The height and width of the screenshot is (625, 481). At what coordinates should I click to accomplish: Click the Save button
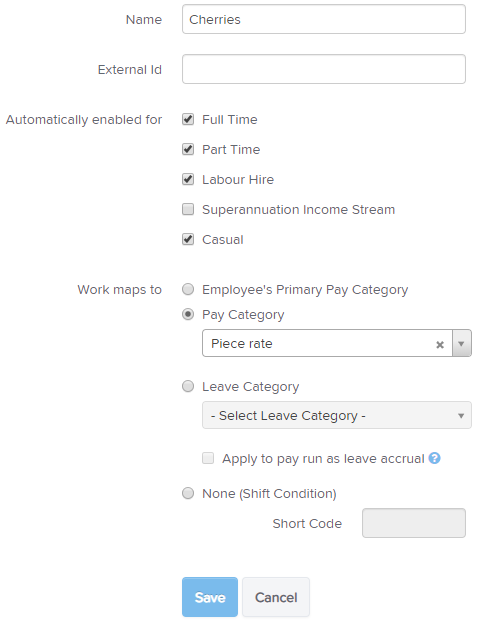point(210,597)
